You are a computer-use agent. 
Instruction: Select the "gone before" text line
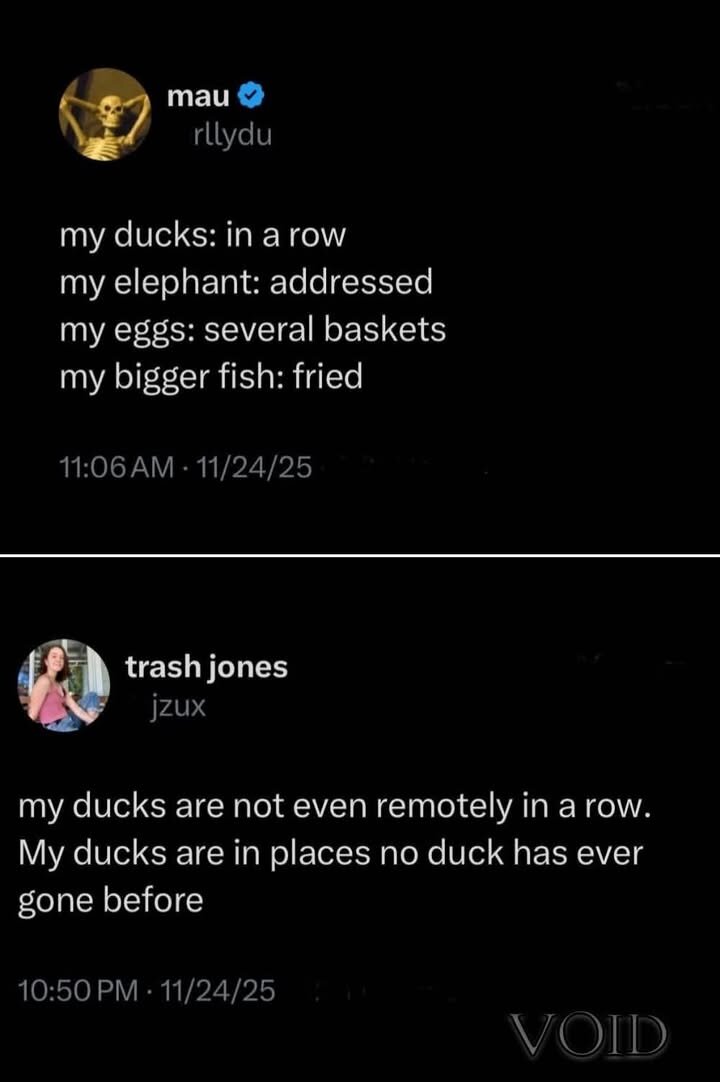[111, 901]
